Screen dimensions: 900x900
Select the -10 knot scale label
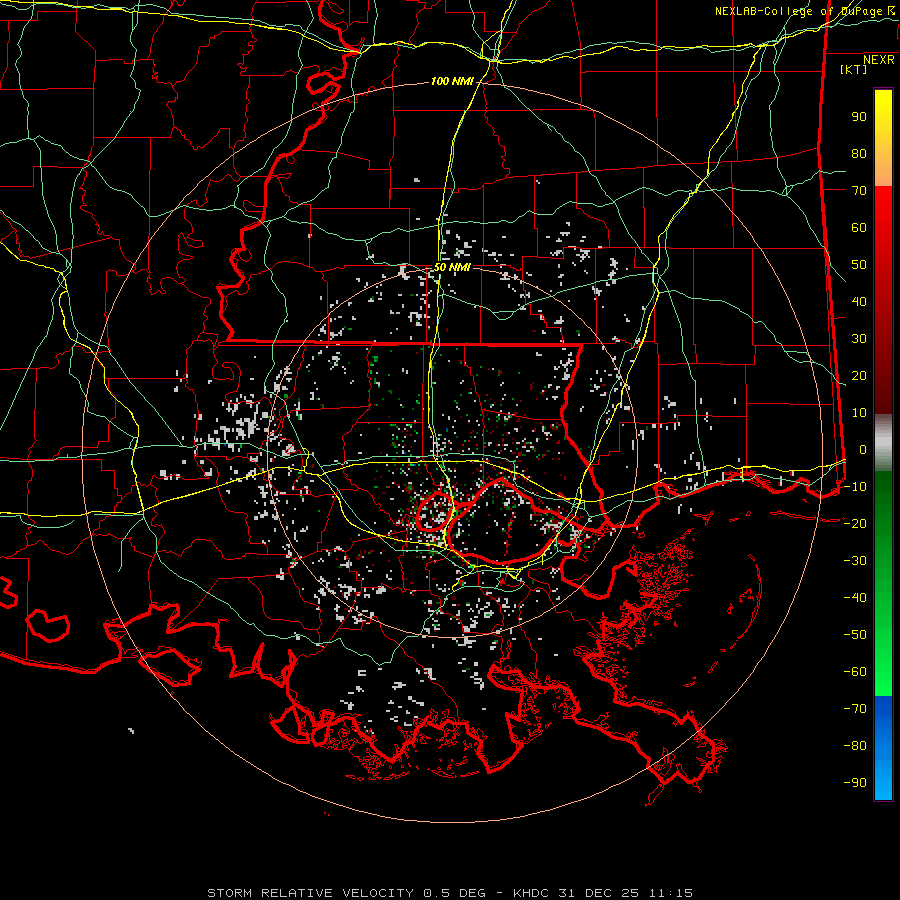click(855, 487)
